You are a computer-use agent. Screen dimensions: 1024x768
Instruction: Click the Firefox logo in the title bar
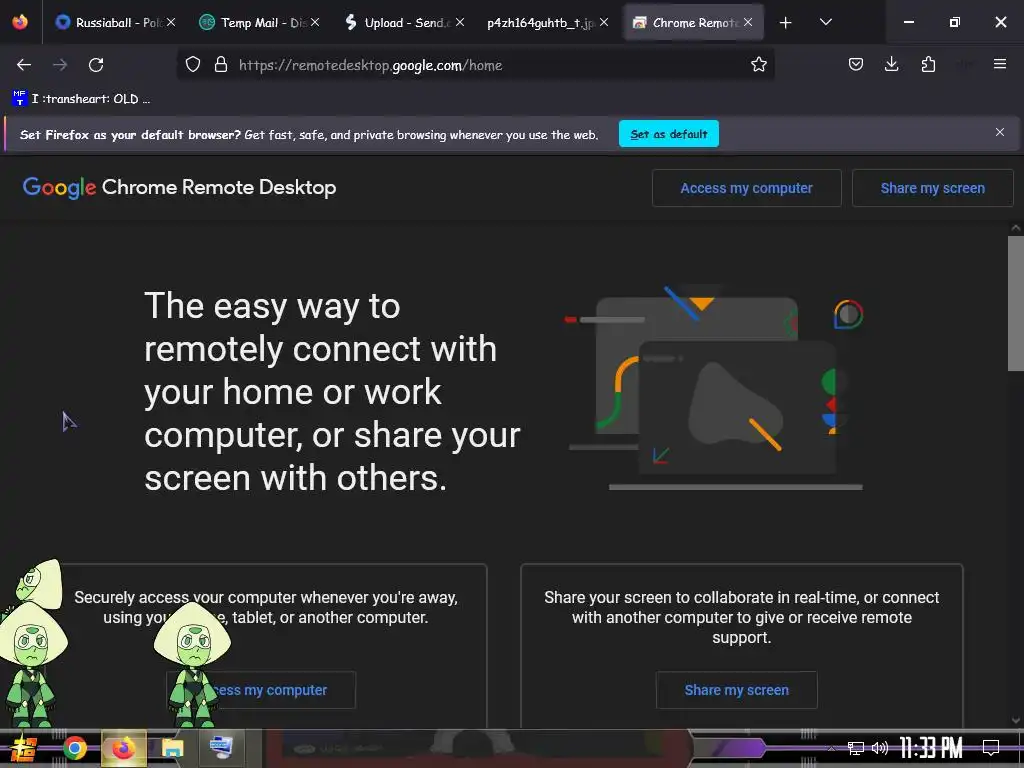(x=20, y=22)
